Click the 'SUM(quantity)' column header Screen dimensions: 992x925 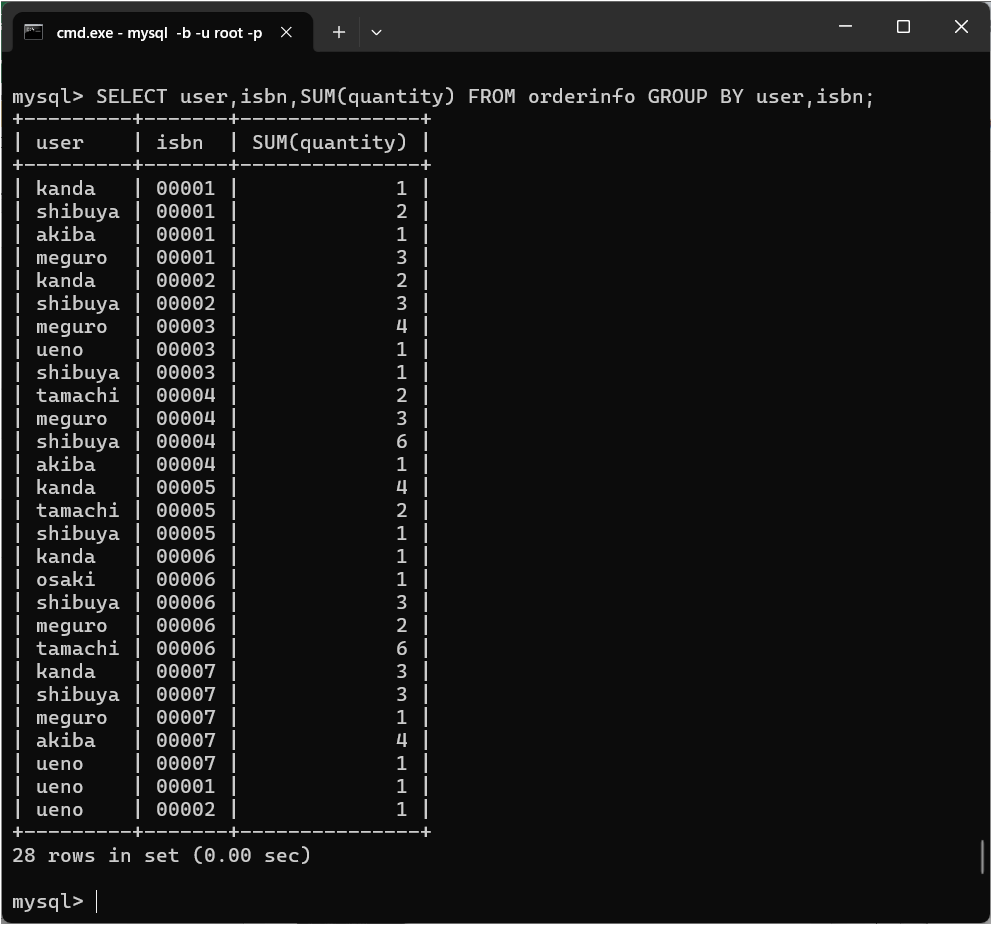click(x=329, y=142)
